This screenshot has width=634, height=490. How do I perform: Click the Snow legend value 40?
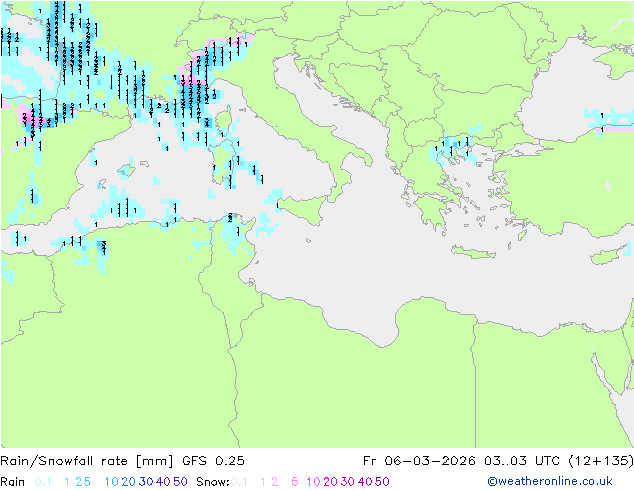click(x=365, y=482)
